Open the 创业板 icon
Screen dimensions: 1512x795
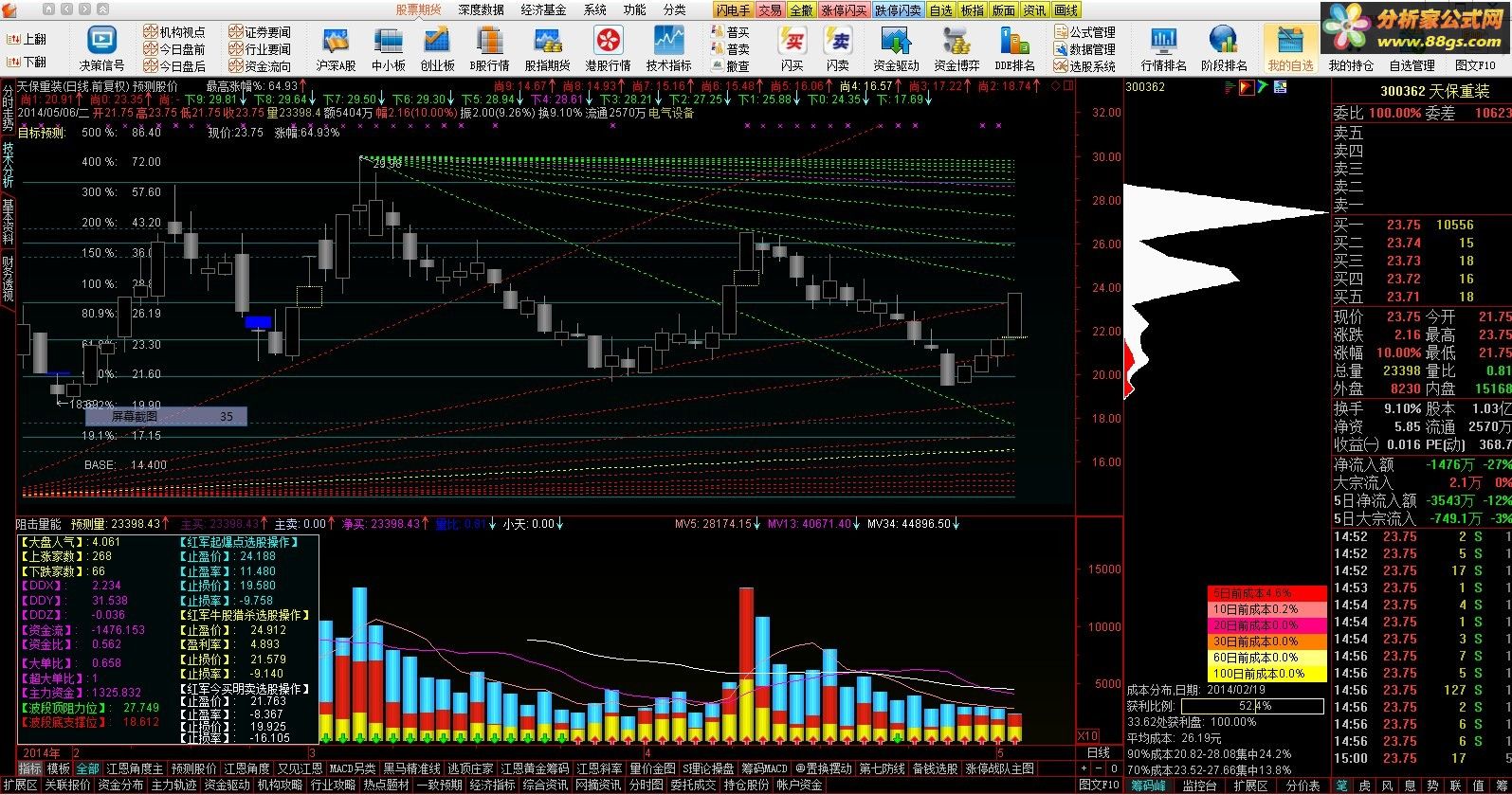(437, 47)
